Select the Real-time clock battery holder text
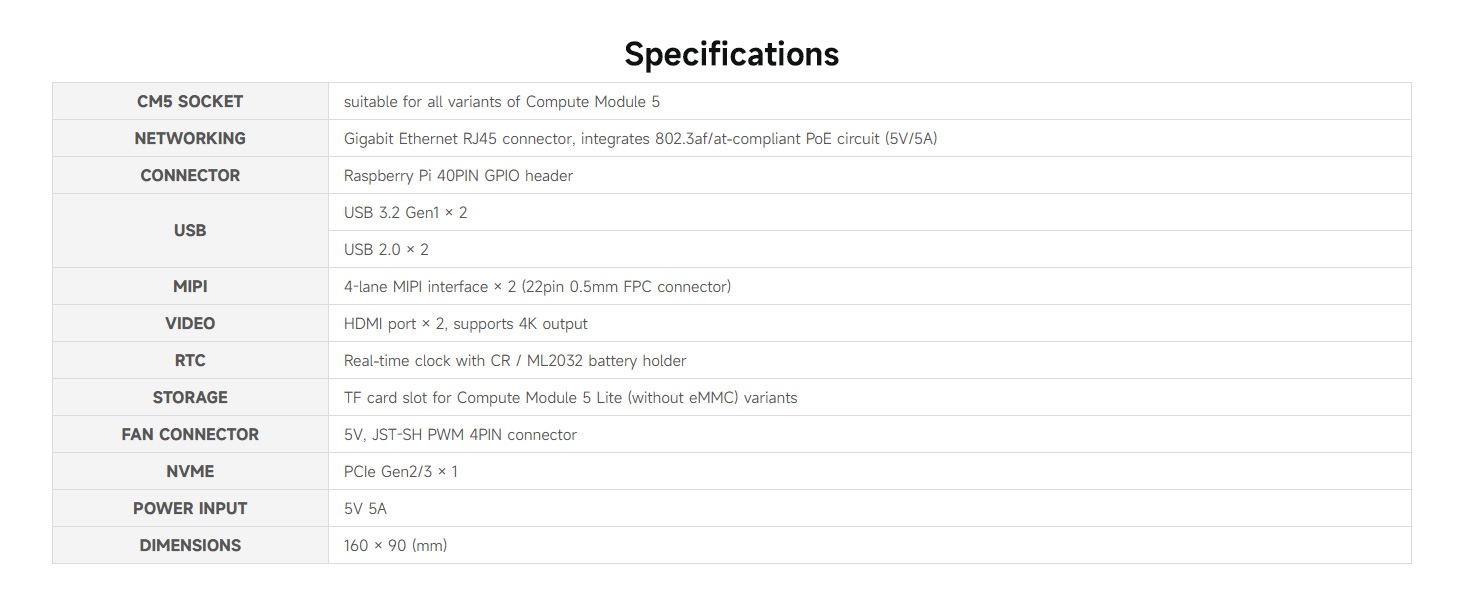Image resolution: width=1464 pixels, height=600 pixels. pos(515,361)
